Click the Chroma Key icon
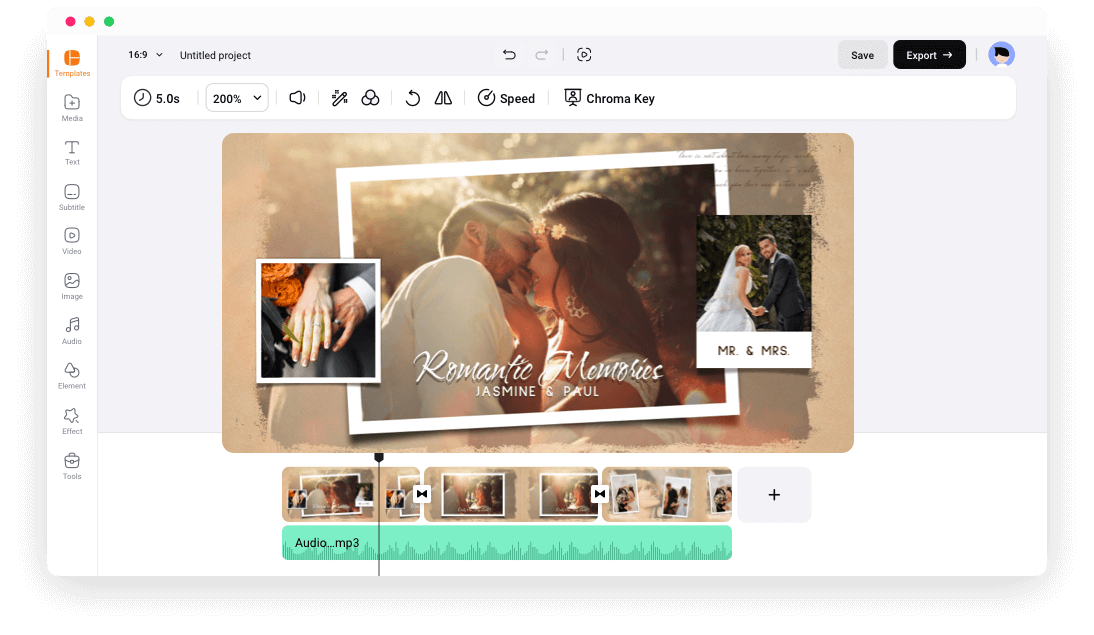 tap(572, 97)
